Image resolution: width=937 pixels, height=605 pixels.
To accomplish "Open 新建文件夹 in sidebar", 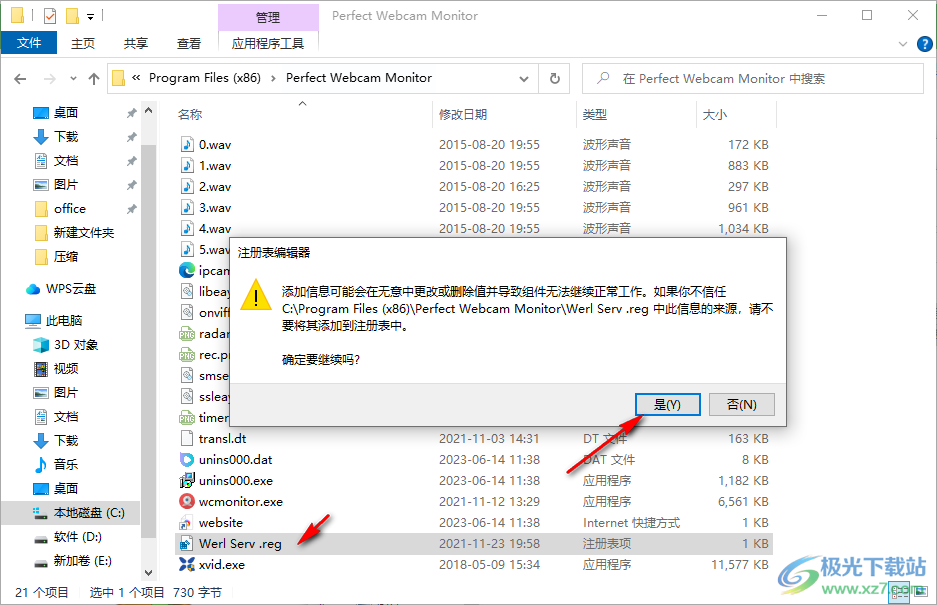I will [84, 233].
